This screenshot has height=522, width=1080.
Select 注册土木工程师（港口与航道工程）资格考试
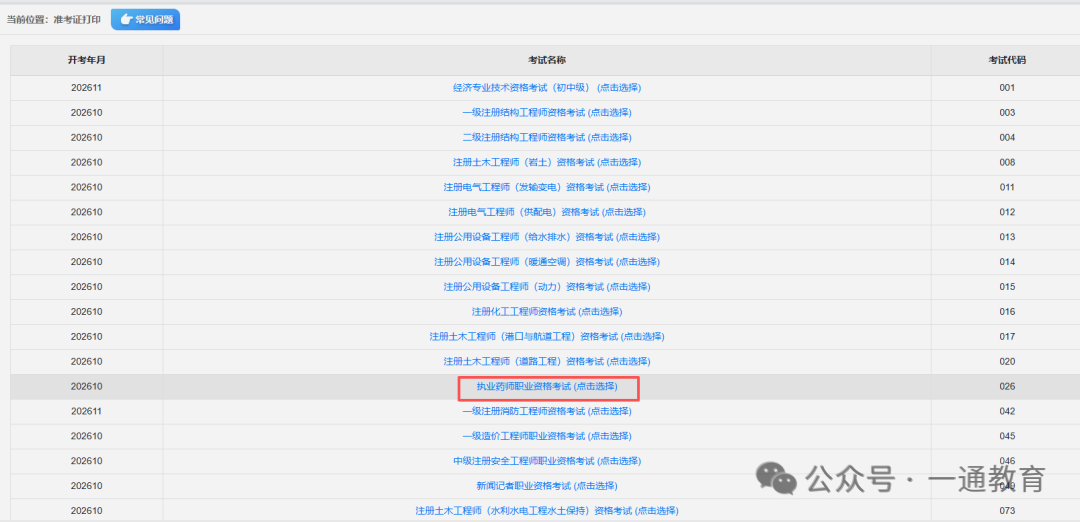pyautogui.click(x=547, y=336)
